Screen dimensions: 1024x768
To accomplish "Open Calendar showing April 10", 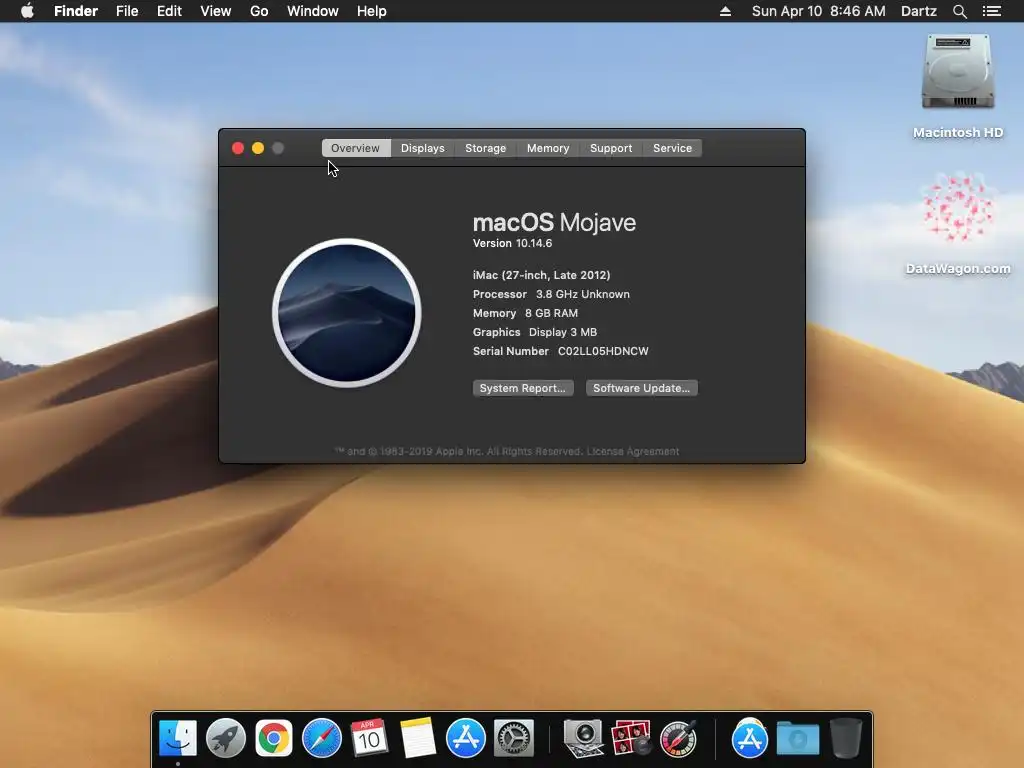I will (x=369, y=738).
